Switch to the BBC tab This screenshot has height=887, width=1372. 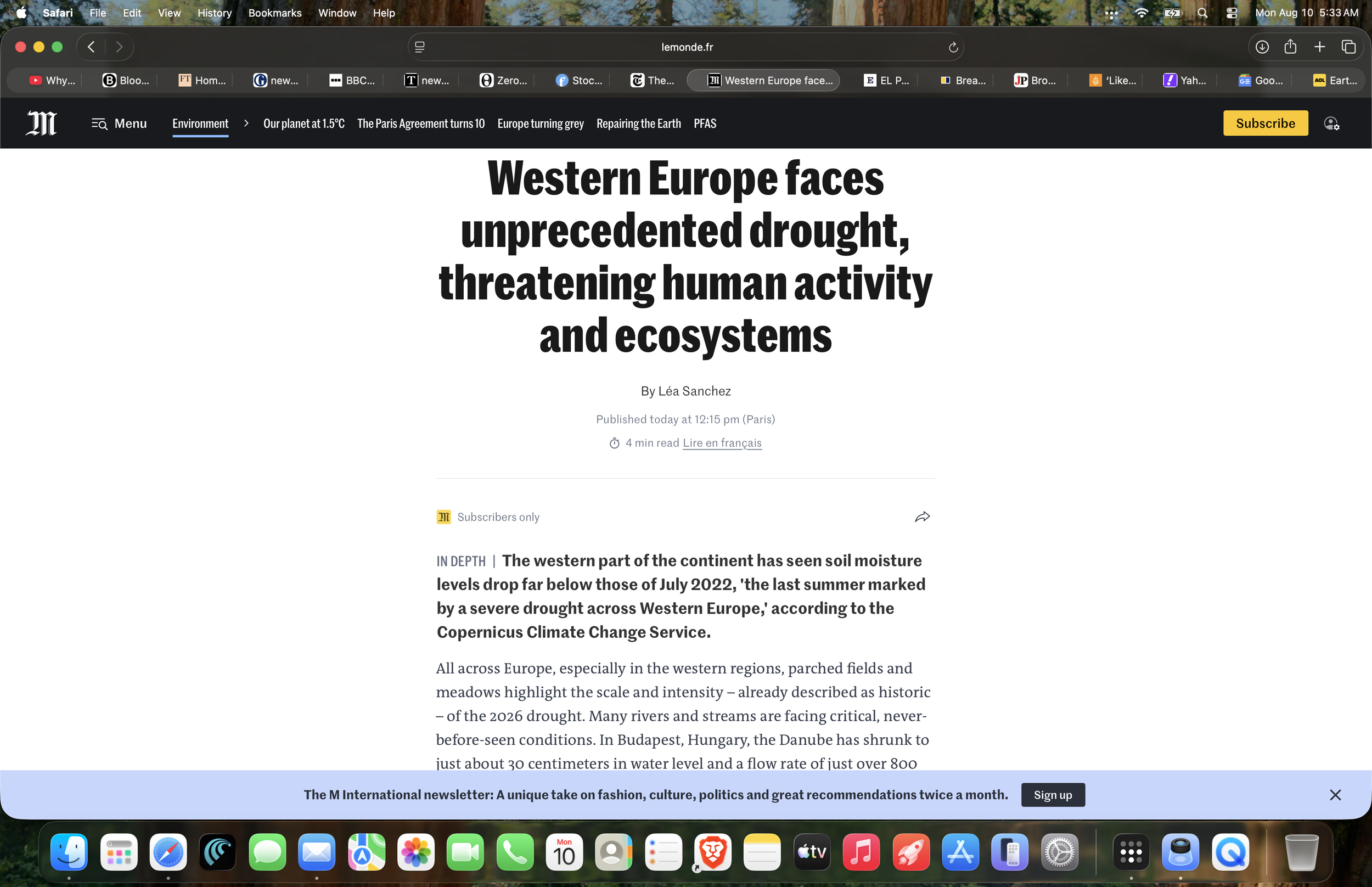(352, 81)
